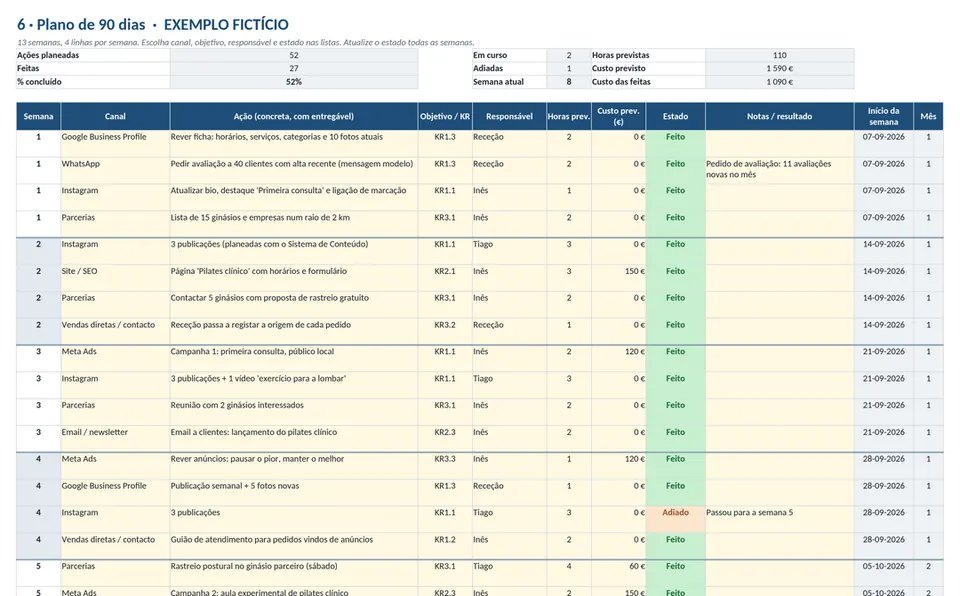Select the 'Notas / resultado' column header
This screenshot has width=960, height=596.
779,116
